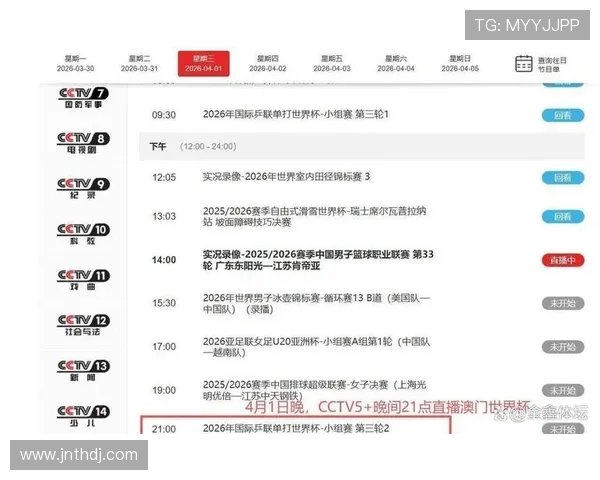Select the CCTV-11 戏曲 channel logo
This screenshot has height=480, width=600.
[x=83, y=279]
